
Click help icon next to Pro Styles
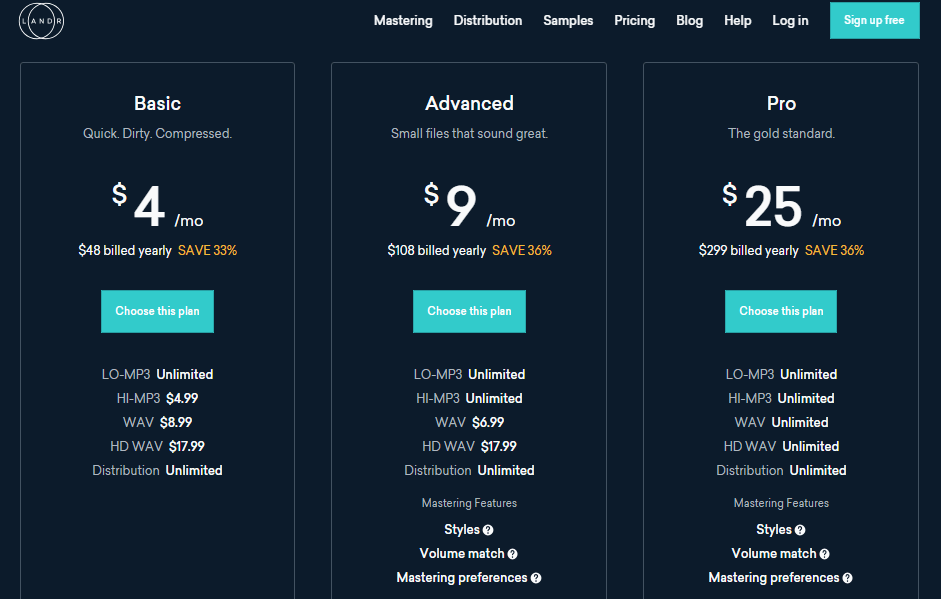800,530
